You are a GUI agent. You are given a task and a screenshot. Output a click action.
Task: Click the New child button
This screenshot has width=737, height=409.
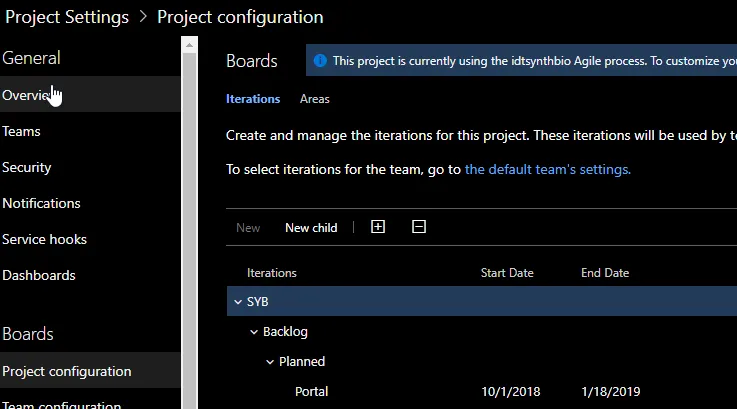(311, 228)
